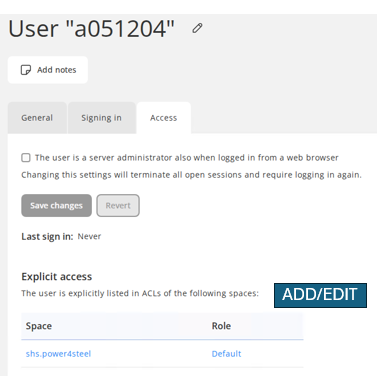Click the session termination warning text
This screenshot has width=377, height=387.
[191, 175]
